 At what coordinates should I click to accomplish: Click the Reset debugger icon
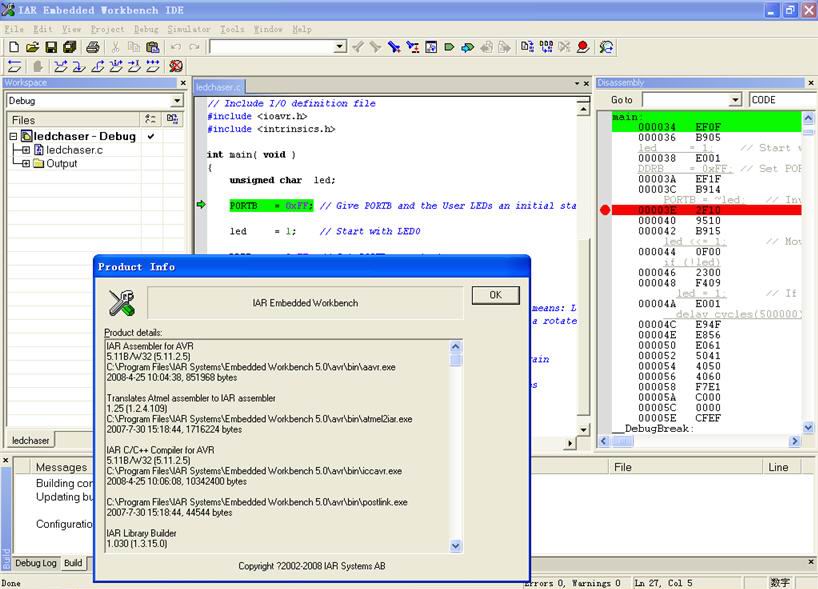point(15,66)
